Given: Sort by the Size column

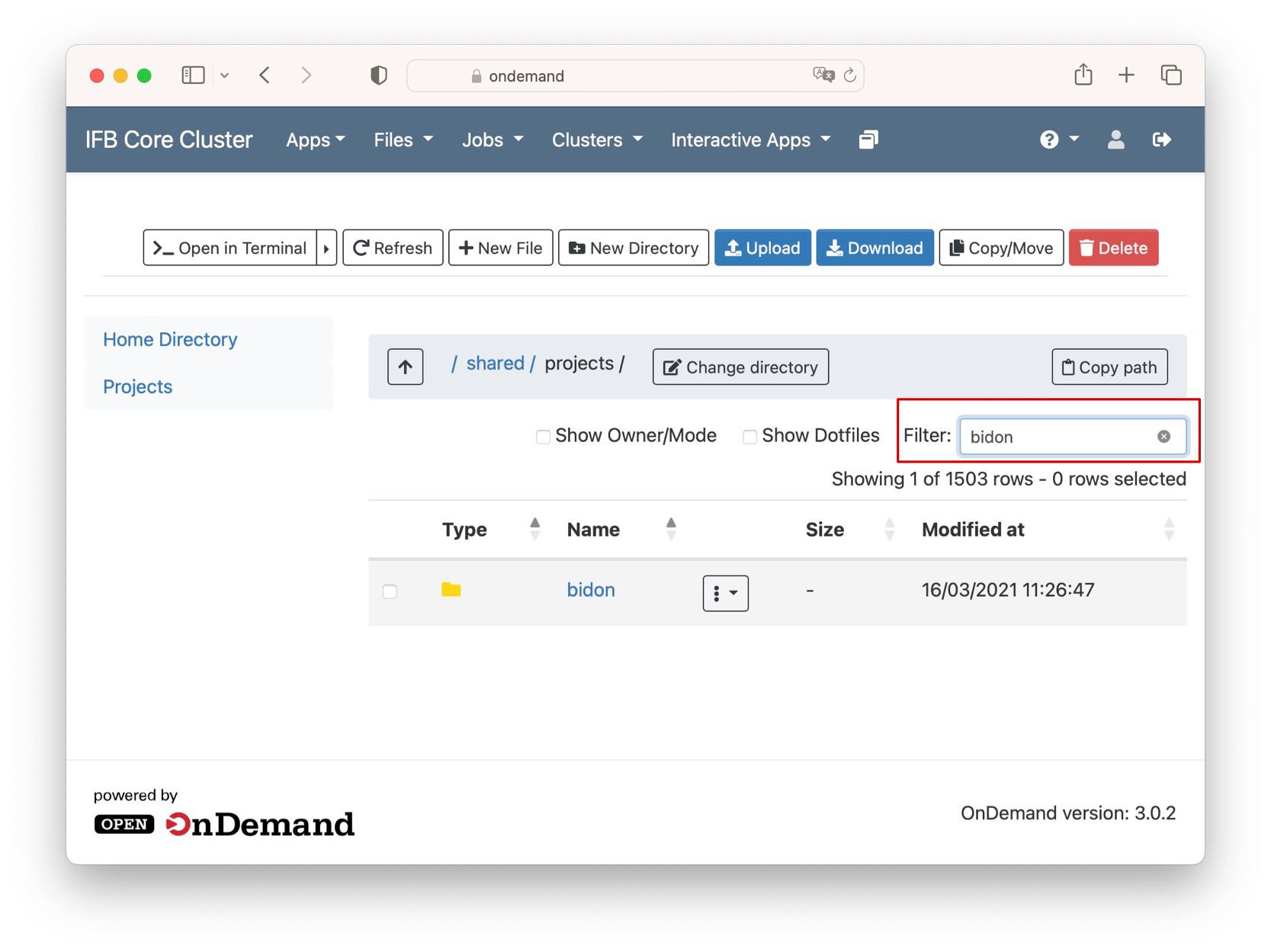Looking at the screenshot, I should pyautogui.click(x=889, y=529).
